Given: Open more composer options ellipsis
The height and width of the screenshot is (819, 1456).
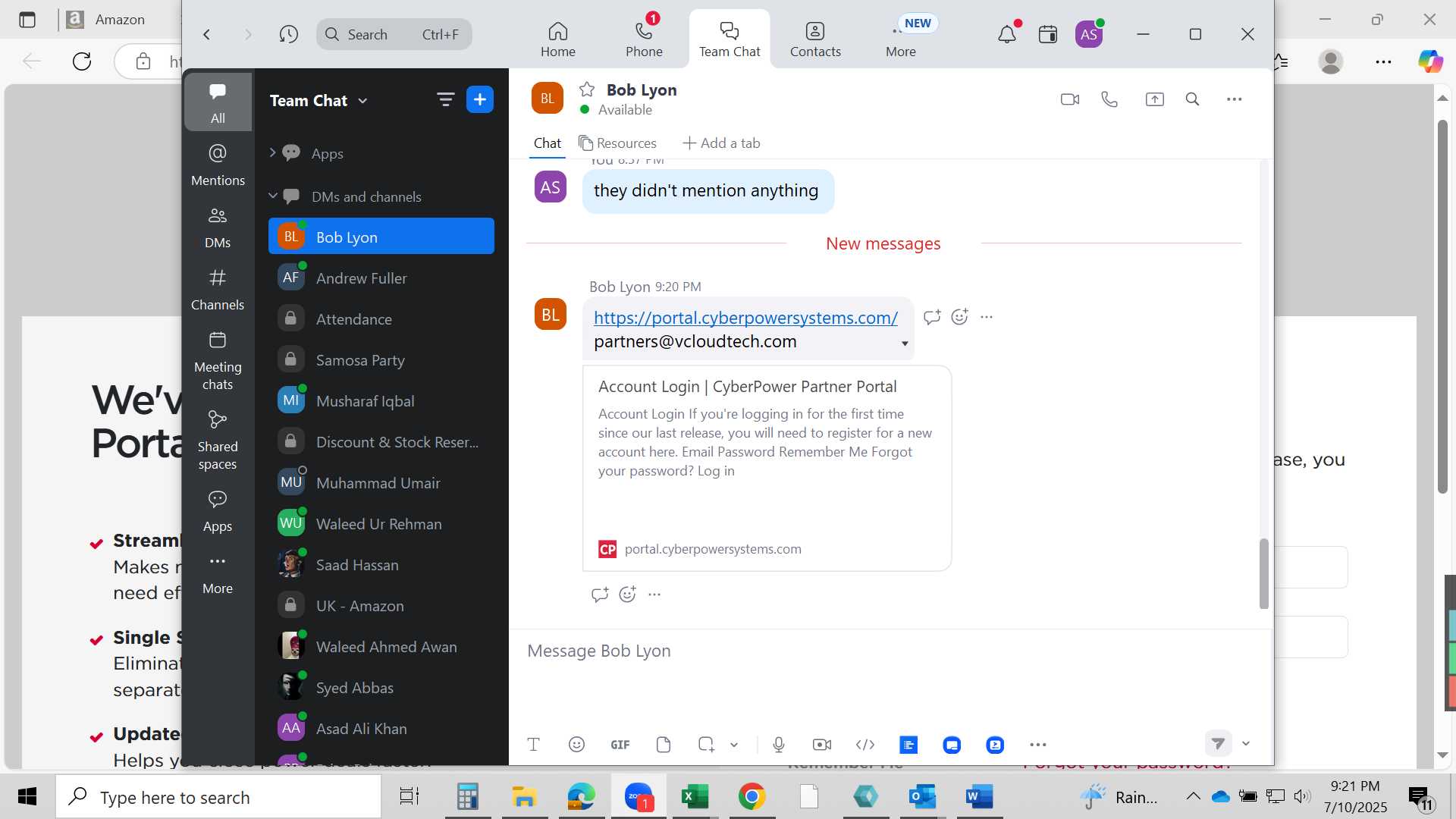Looking at the screenshot, I should (x=1038, y=745).
